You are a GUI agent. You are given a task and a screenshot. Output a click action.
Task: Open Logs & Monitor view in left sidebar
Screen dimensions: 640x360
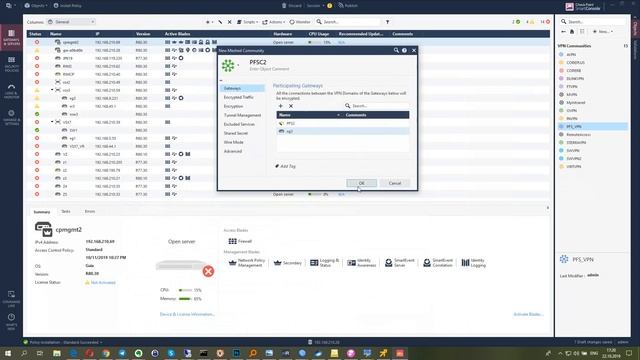(11, 91)
